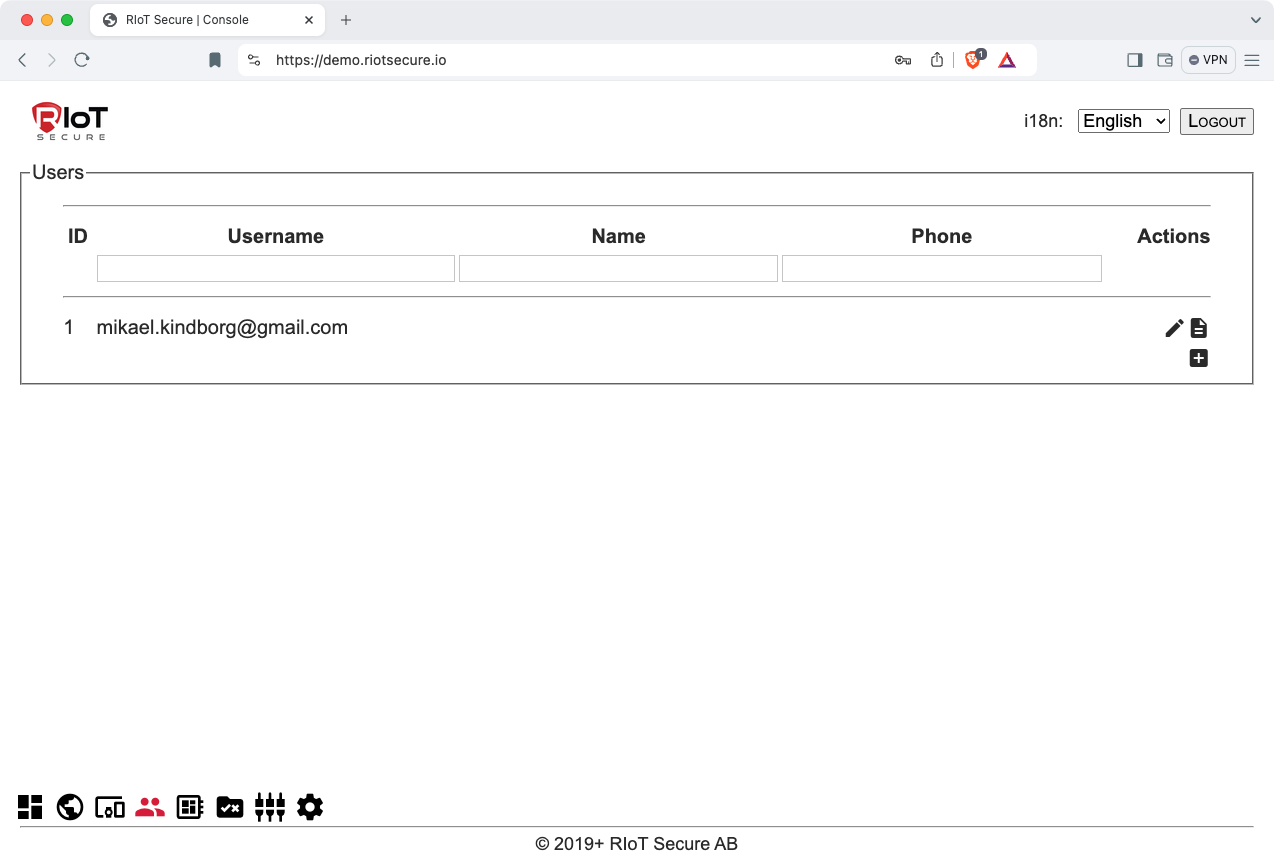Click the Username filter input field

point(276,268)
